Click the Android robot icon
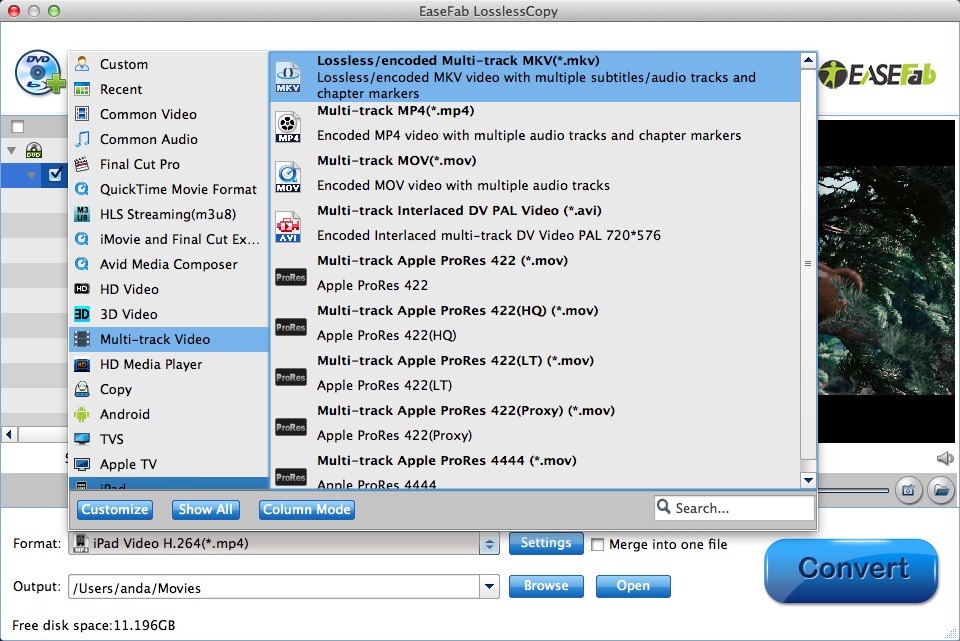The image size is (960, 641). pyautogui.click(x=81, y=414)
